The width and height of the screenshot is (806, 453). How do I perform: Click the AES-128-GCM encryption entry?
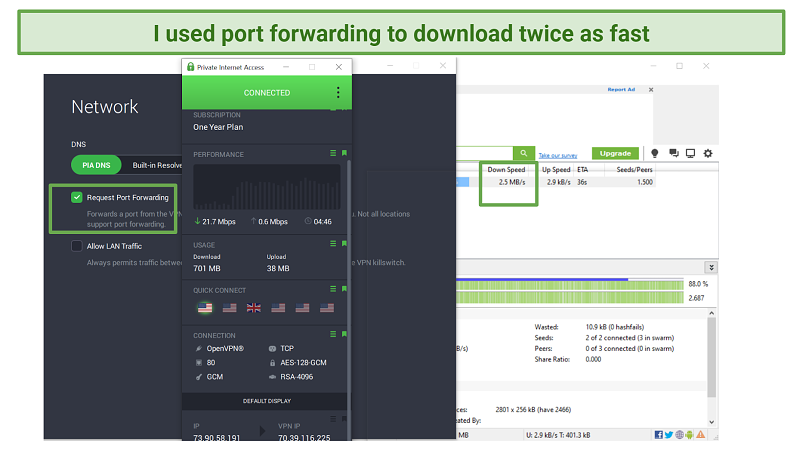tap(298, 363)
